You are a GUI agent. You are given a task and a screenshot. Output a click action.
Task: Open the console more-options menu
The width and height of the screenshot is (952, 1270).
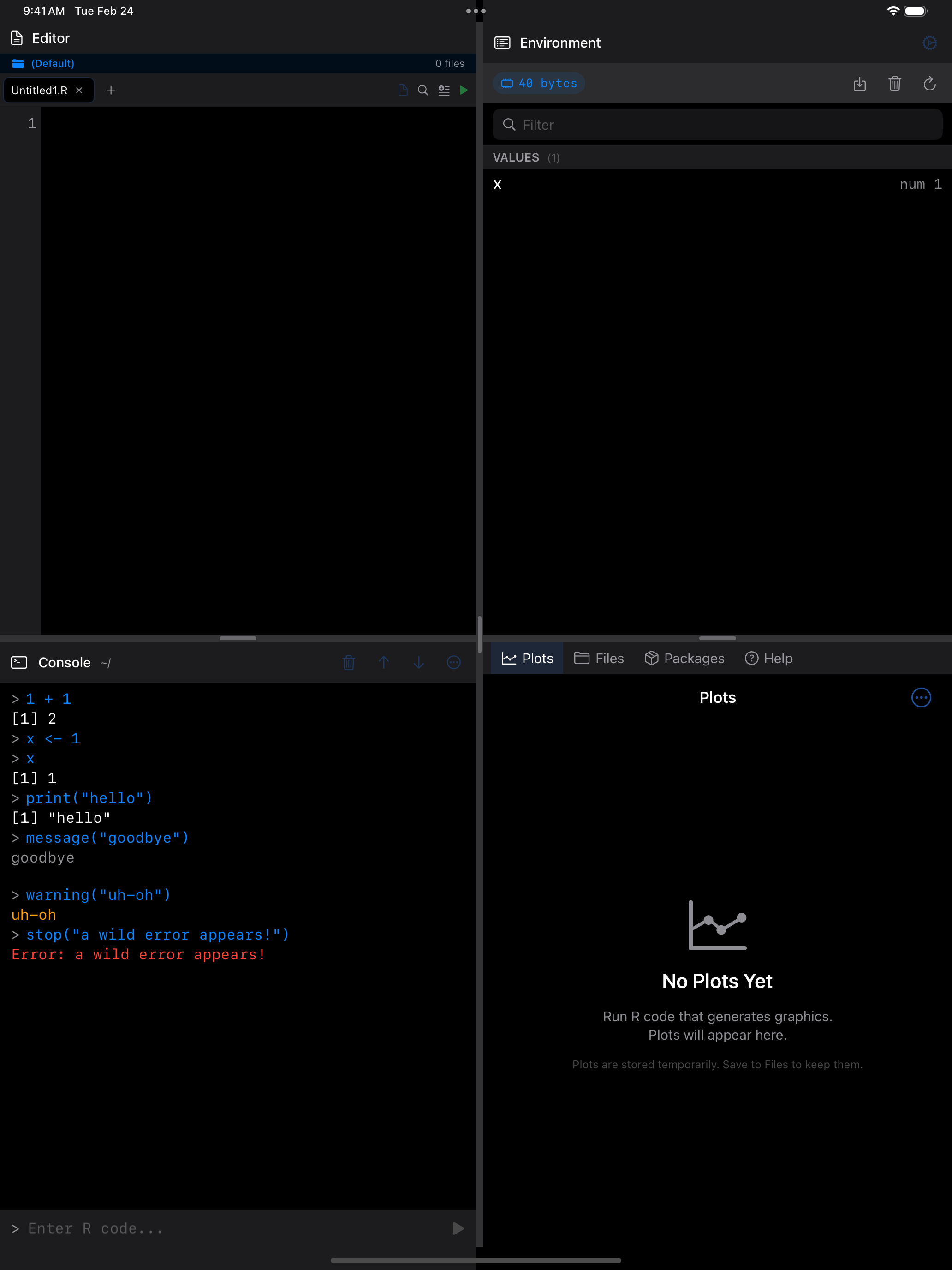[x=454, y=662]
